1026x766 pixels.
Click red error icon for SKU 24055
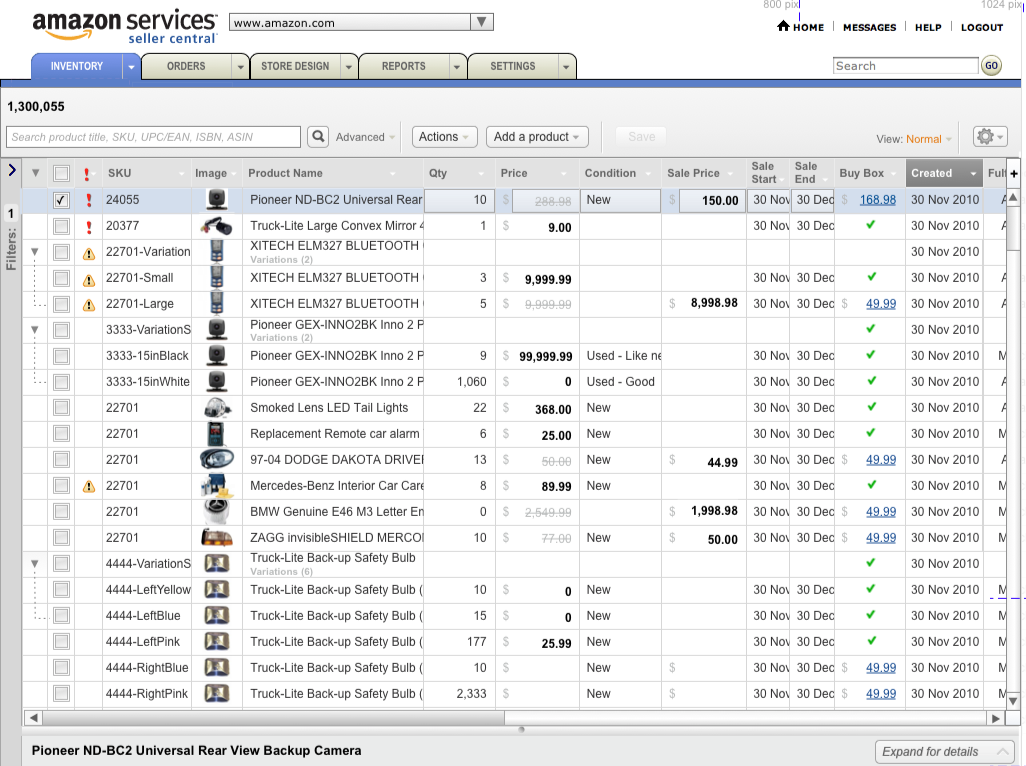coord(89,200)
